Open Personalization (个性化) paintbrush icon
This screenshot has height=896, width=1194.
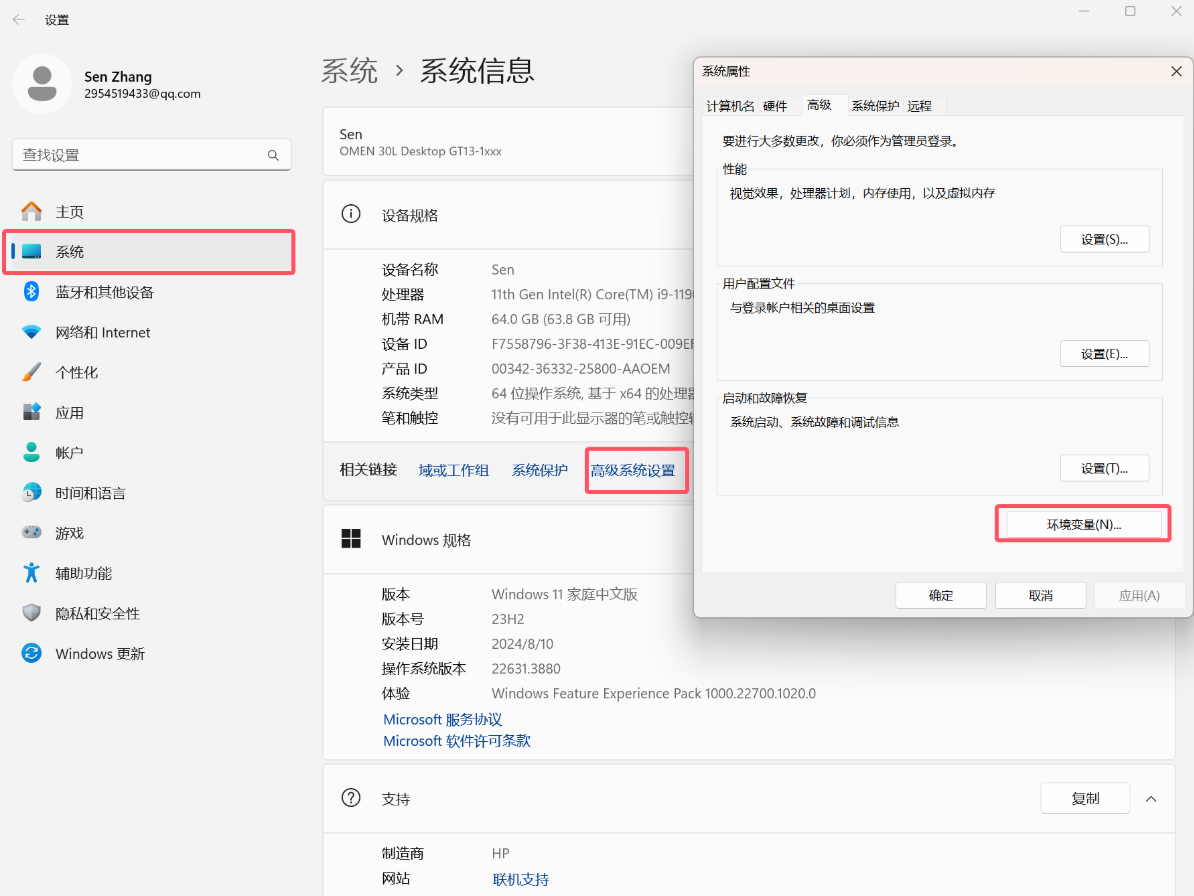[32, 372]
